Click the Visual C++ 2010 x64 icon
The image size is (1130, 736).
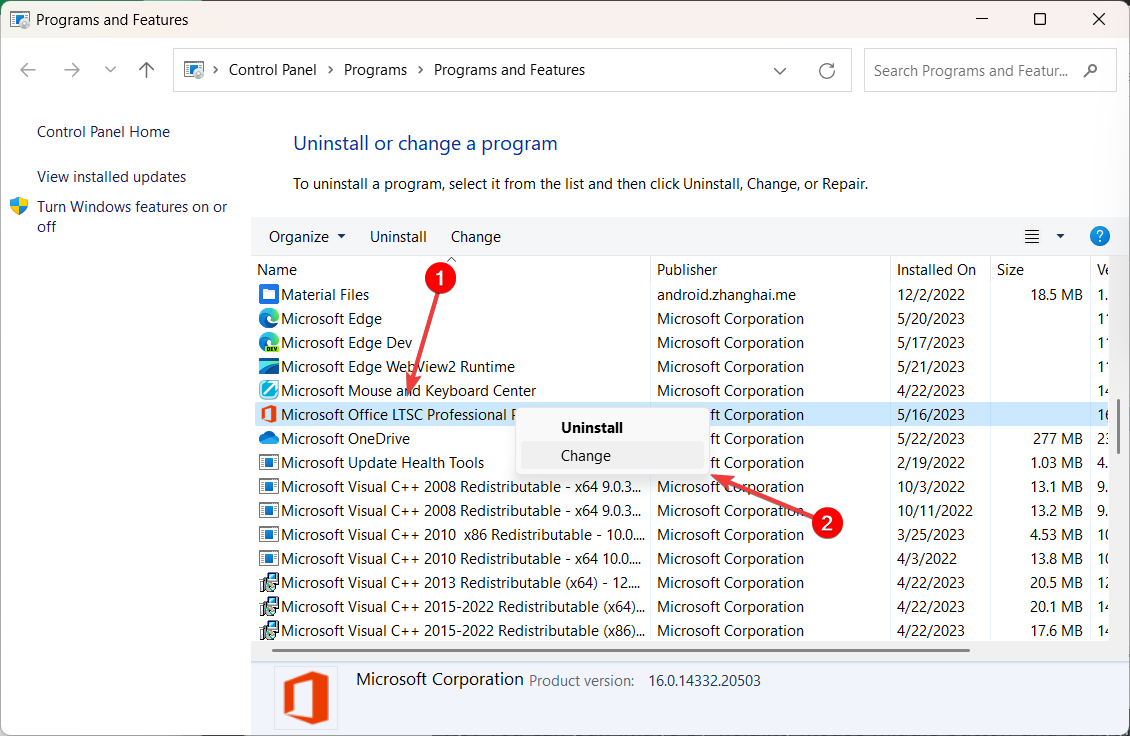point(269,559)
